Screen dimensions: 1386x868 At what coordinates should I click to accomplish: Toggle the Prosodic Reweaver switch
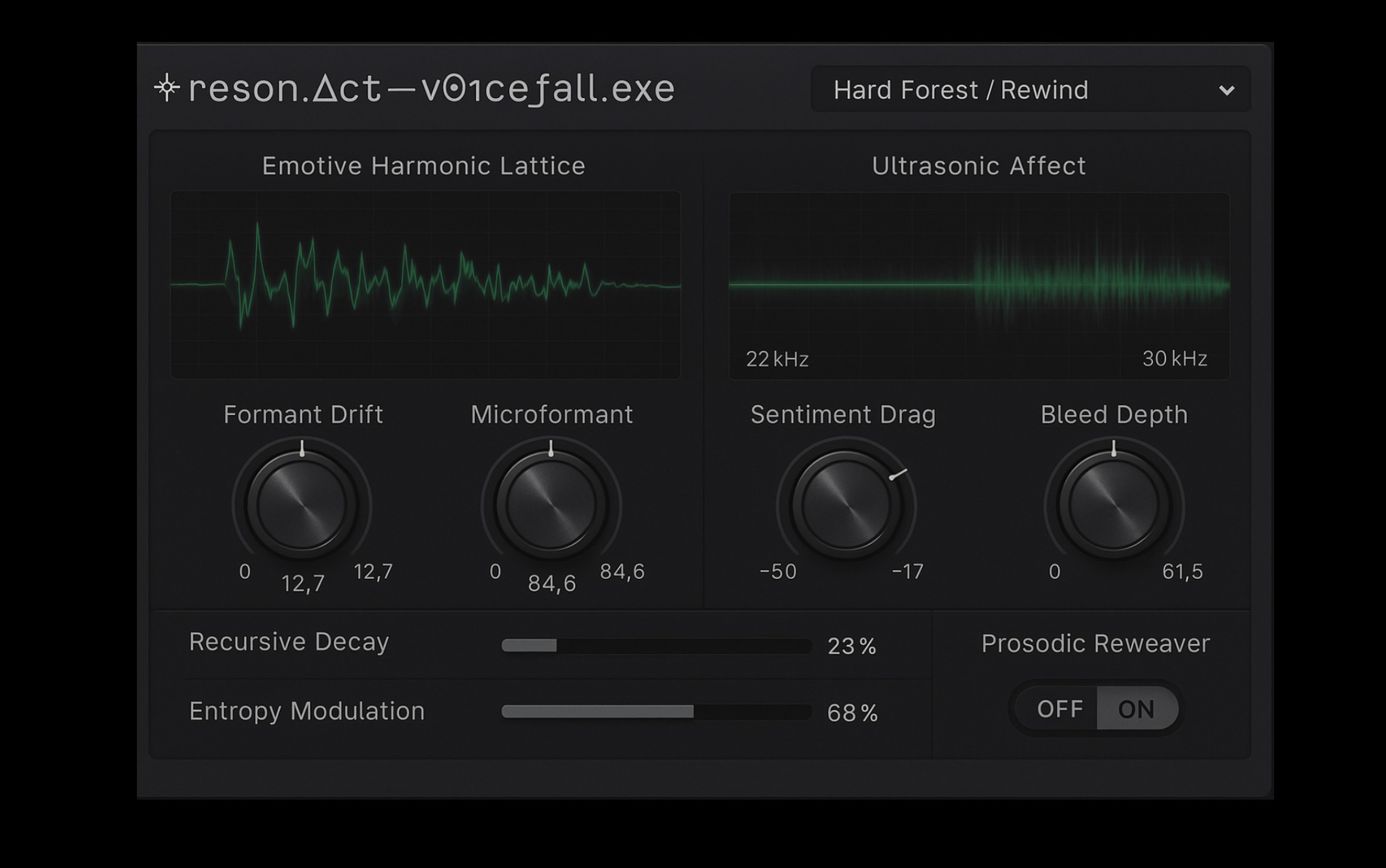click(1097, 709)
